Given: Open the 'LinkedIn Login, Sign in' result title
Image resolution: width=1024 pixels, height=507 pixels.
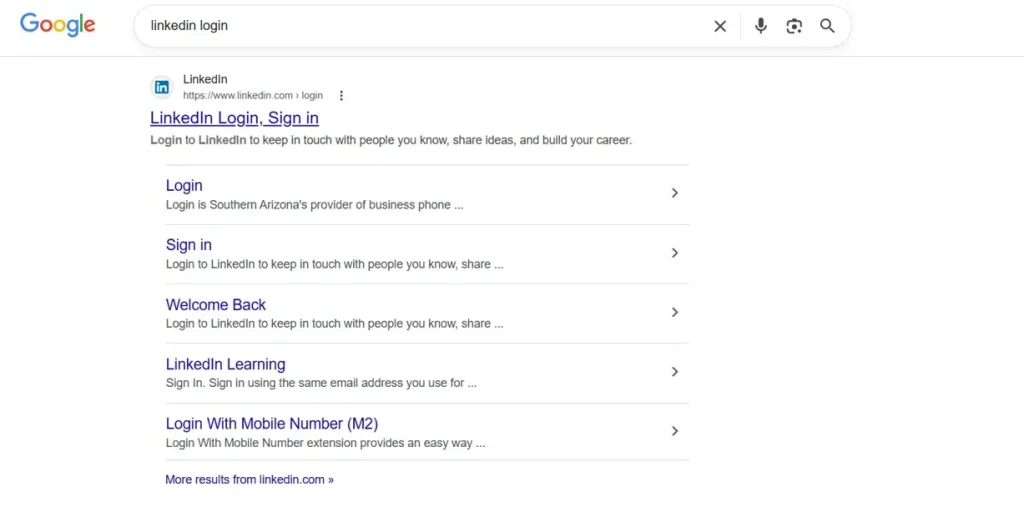Looking at the screenshot, I should [234, 118].
